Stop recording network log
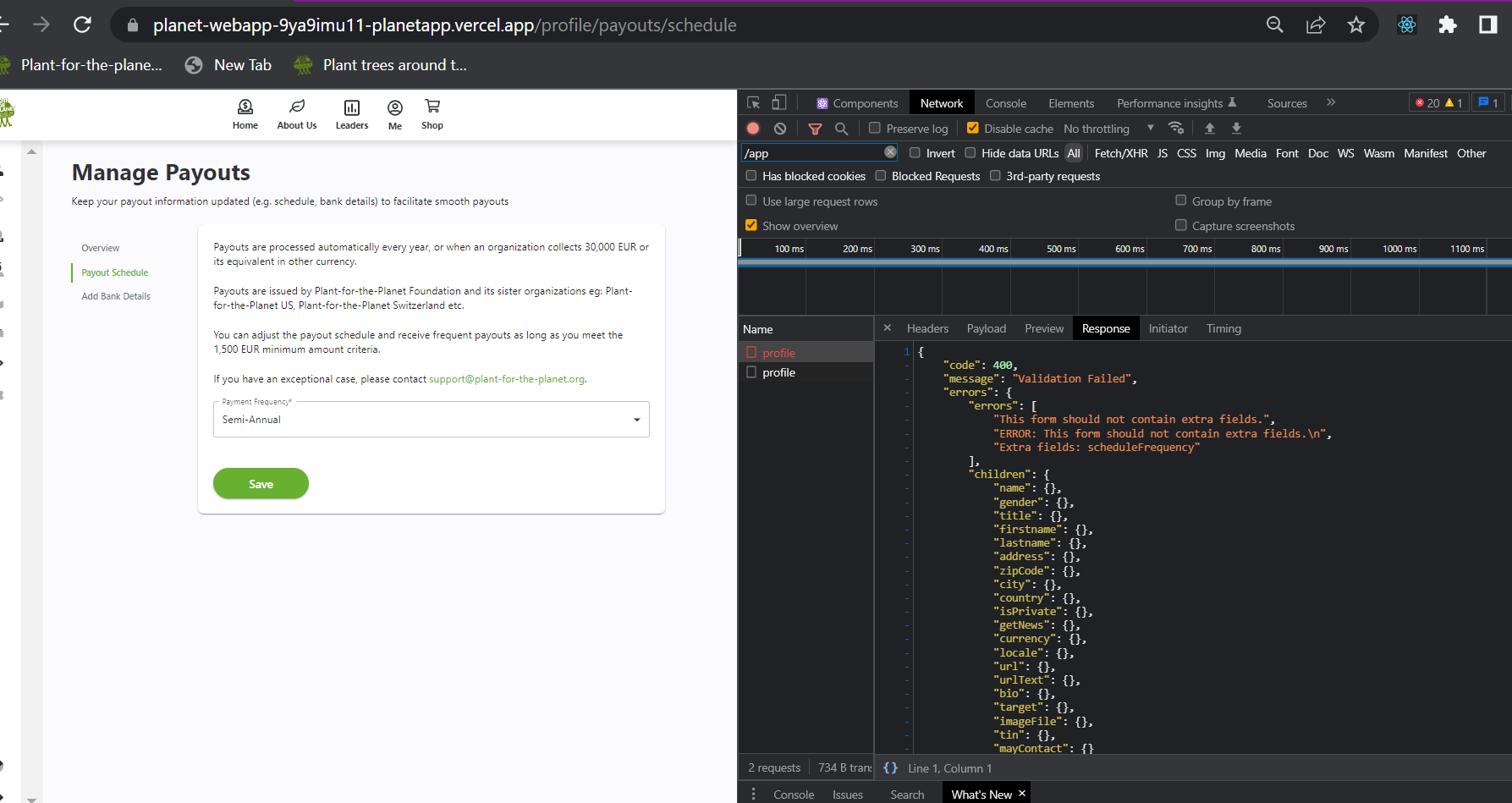This screenshot has width=1512, height=803. (x=753, y=128)
